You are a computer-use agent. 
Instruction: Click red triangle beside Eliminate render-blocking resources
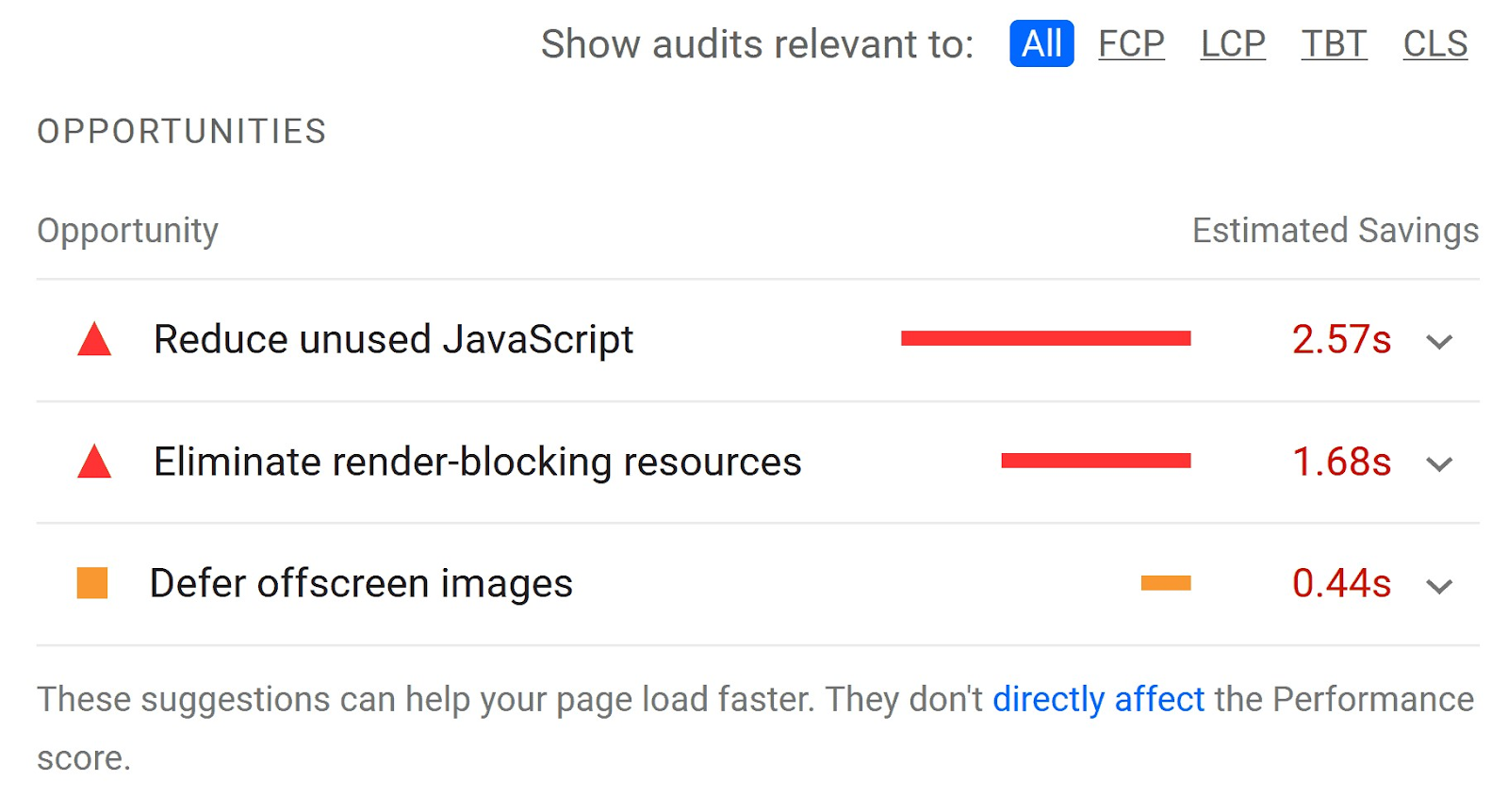[x=94, y=463]
